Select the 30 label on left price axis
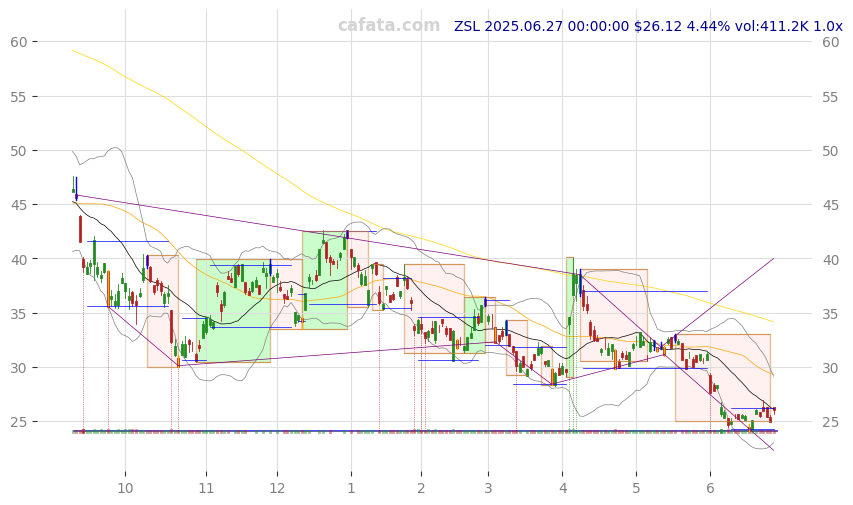Image resolution: width=853 pixels, height=505 pixels. click(x=18, y=368)
